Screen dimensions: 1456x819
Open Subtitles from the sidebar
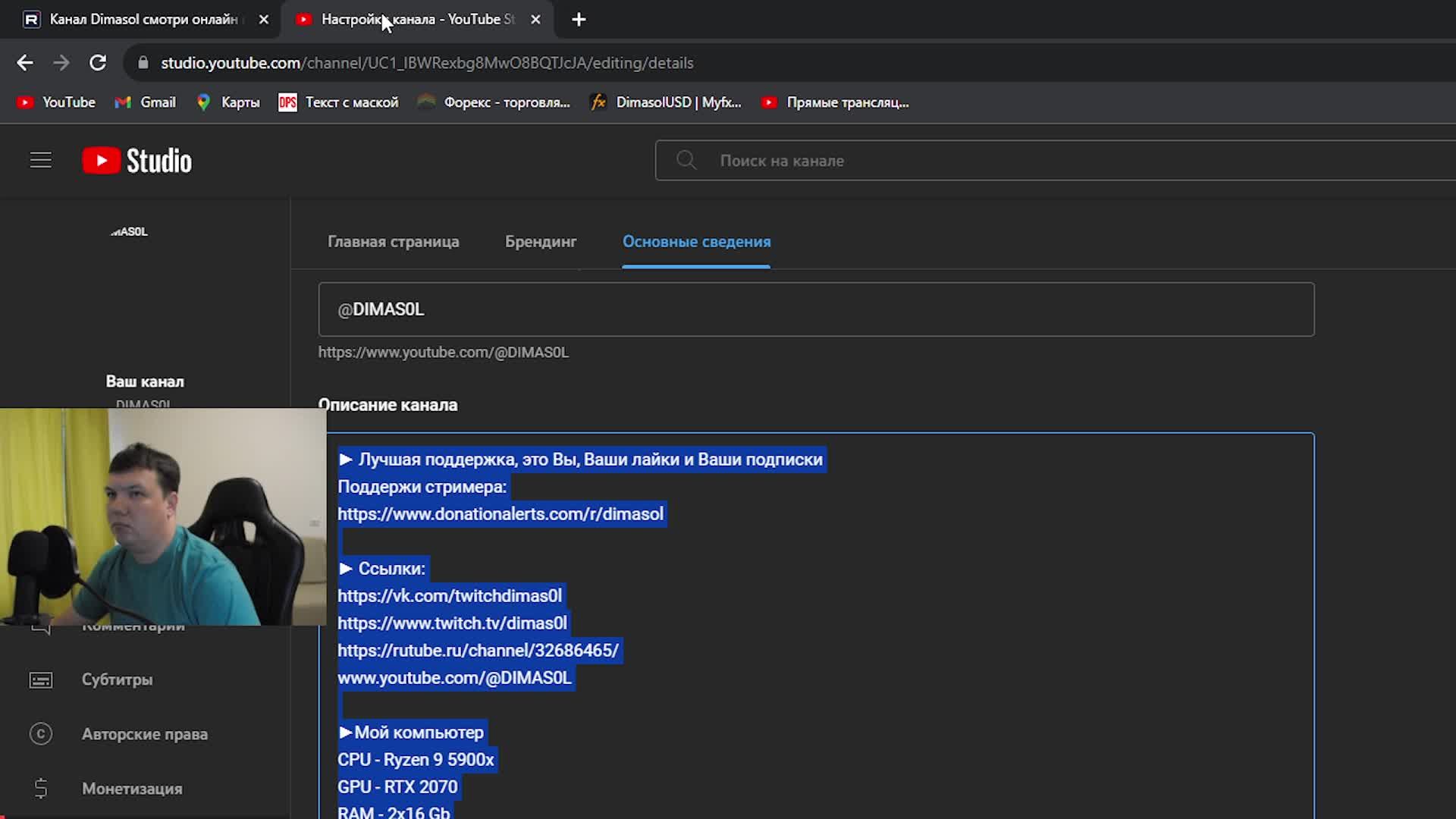[x=117, y=679]
